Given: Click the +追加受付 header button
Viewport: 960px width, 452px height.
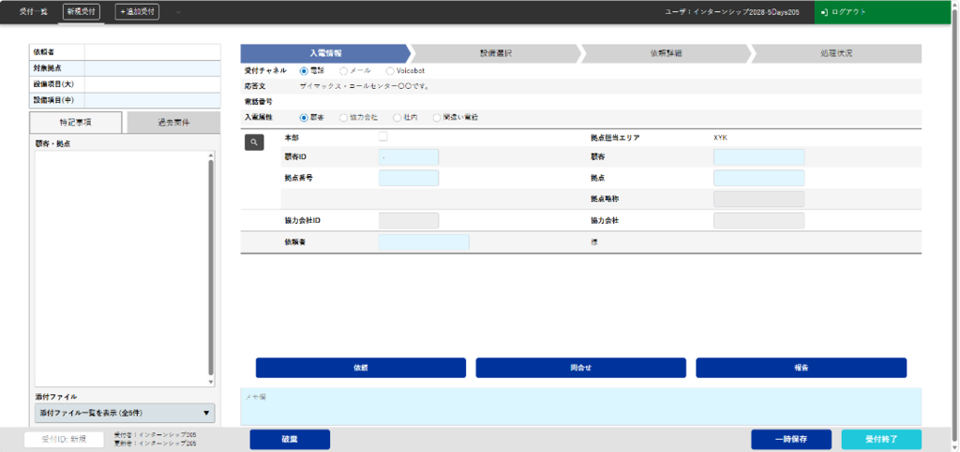Looking at the screenshot, I should 137,12.
